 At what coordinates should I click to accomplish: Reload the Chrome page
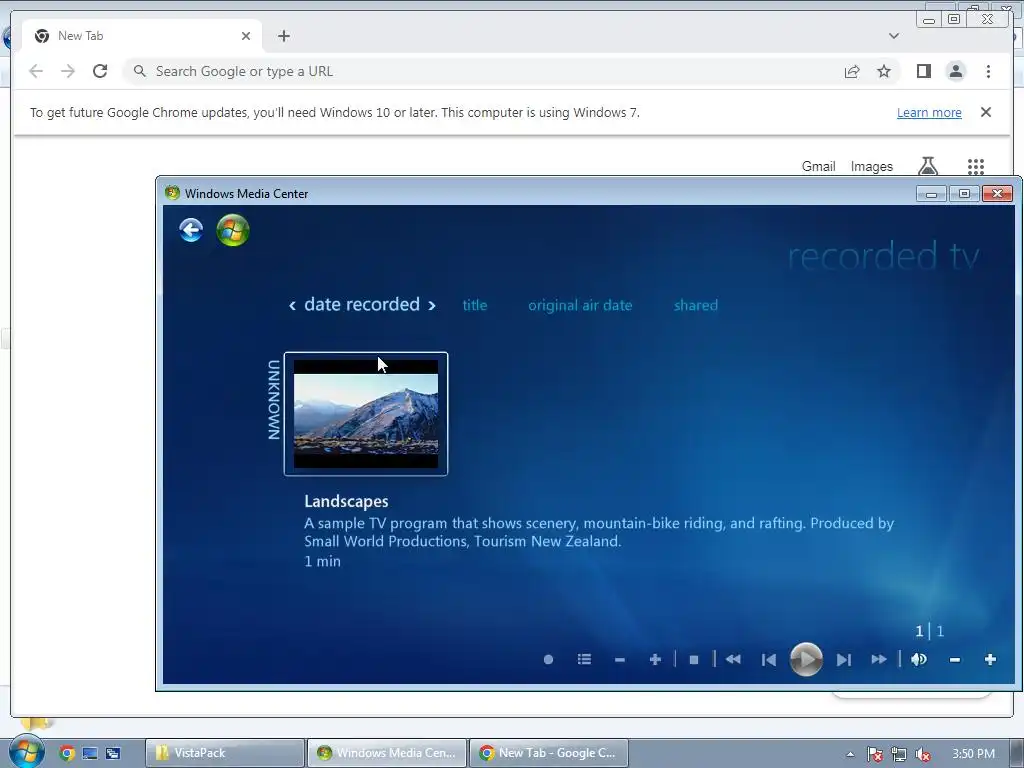coord(100,71)
